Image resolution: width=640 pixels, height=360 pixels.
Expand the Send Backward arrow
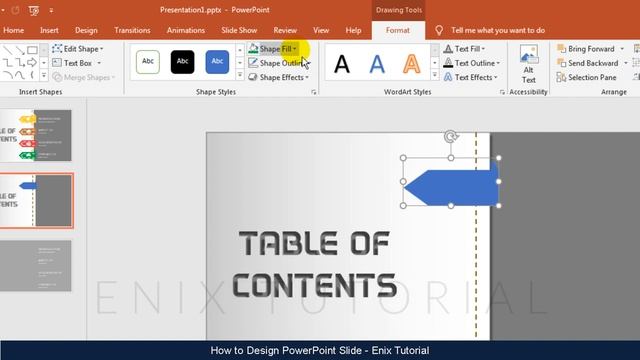(x=626, y=63)
